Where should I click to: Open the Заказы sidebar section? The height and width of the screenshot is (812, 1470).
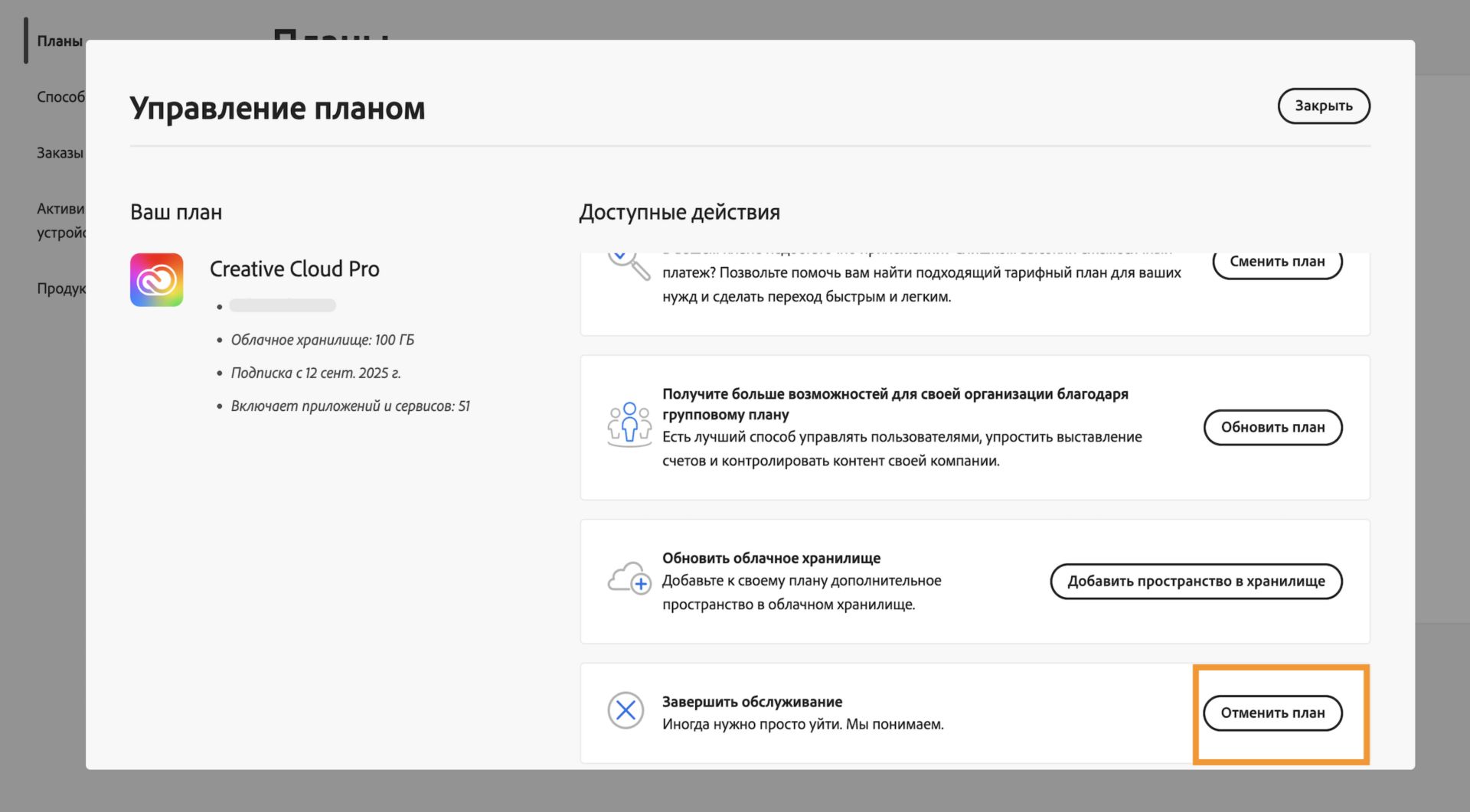click(58, 152)
